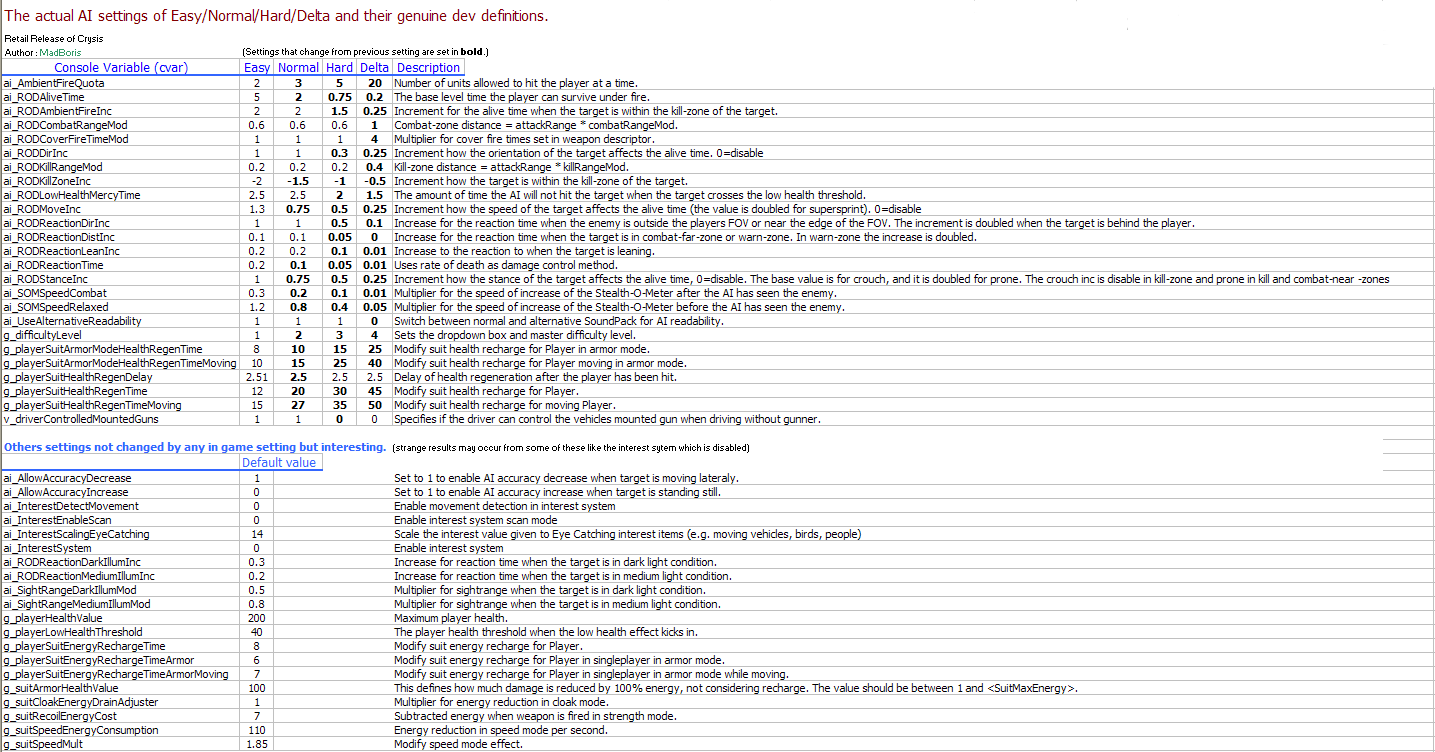Select the ai_SightRangeDarkIllumMod cell

point(121,590)
